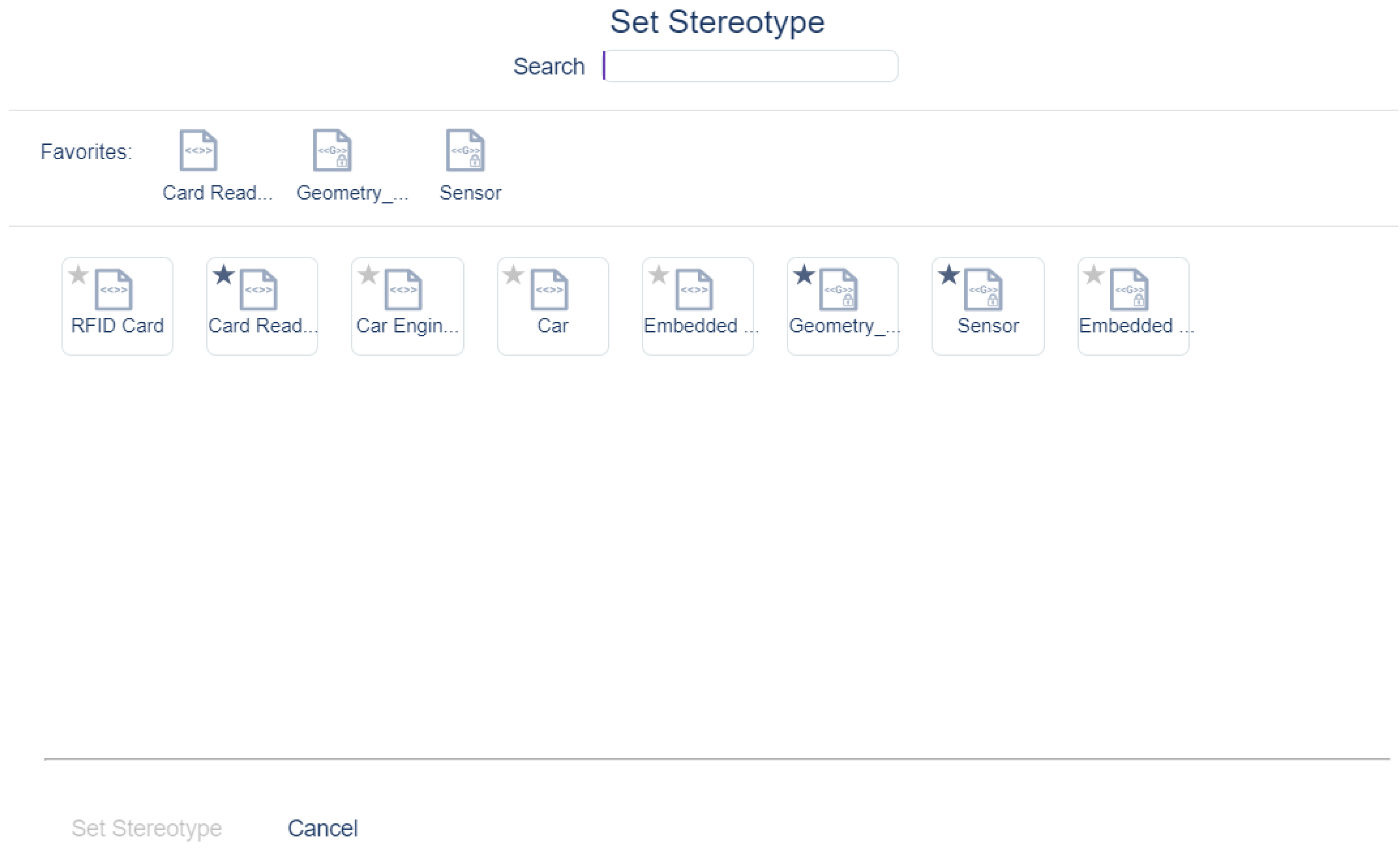This screenshot has width=1400, height=850.
Task: Focus the Search input field
Action: coord(750,67)
